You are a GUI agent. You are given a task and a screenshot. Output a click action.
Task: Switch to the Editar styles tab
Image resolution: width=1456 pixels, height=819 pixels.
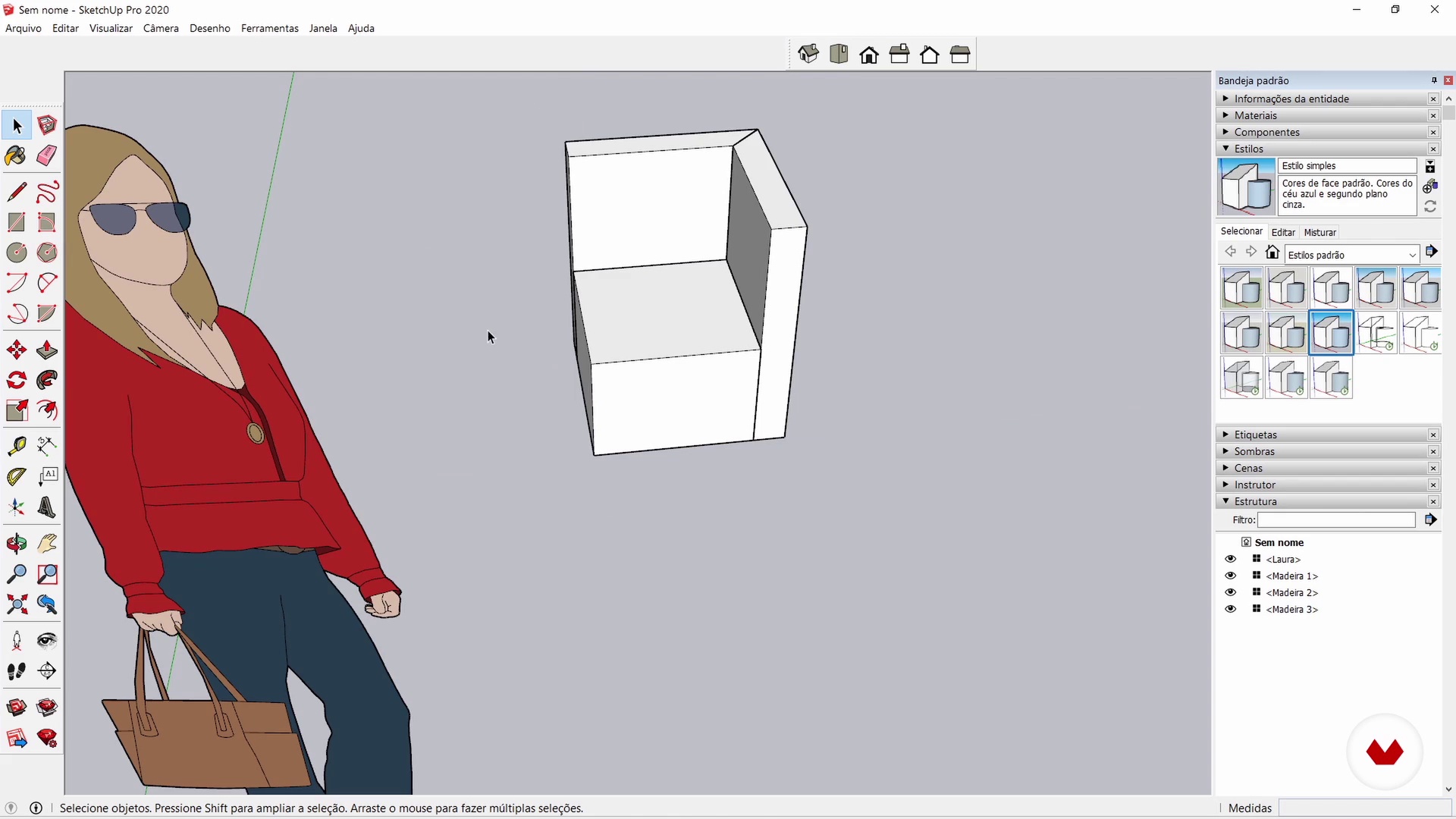coord(1283,232)
